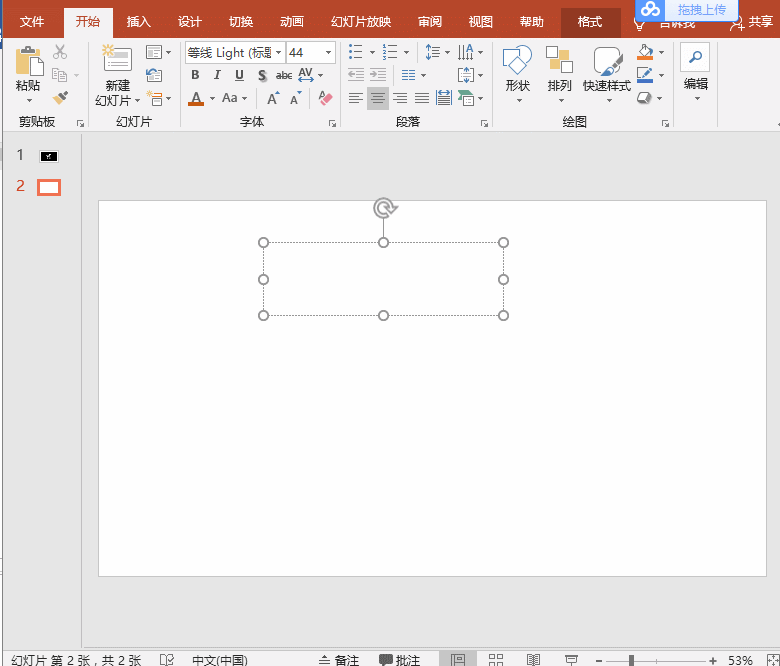Cut selection with scissors icon

pos(60,52)
